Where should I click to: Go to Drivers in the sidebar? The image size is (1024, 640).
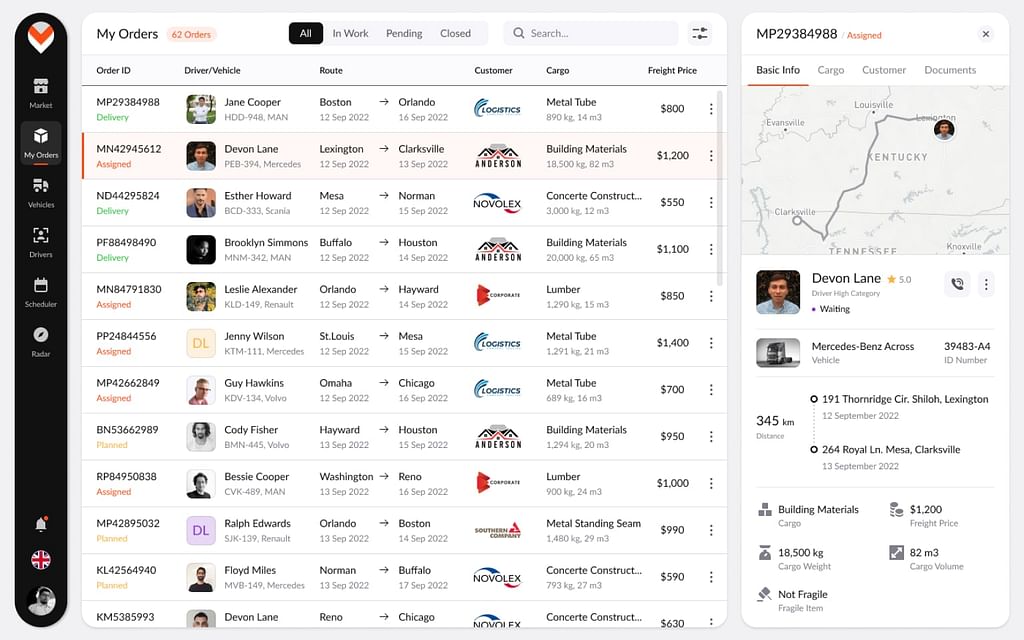pos(41,241)
